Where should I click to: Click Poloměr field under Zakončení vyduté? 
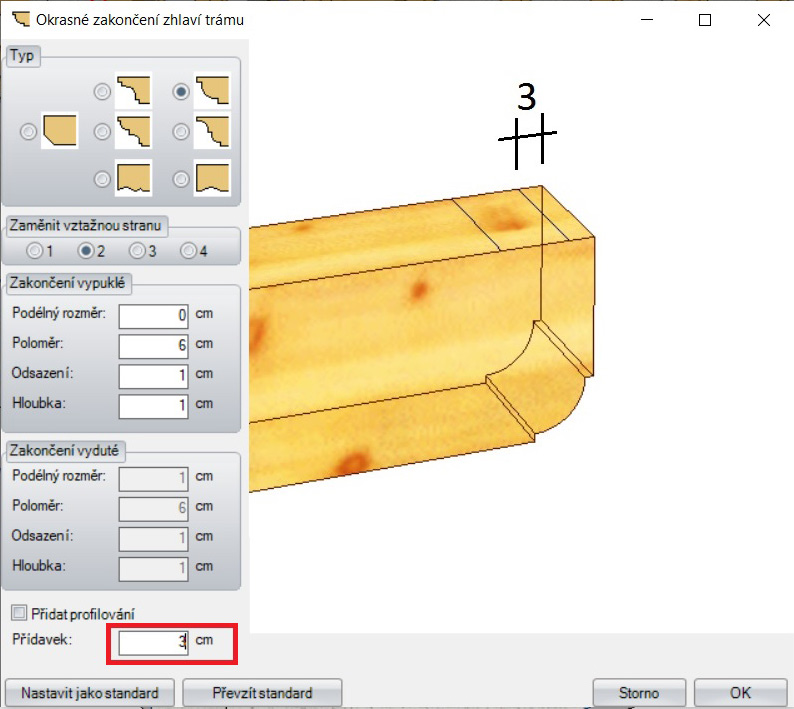(x=153, y=508)
